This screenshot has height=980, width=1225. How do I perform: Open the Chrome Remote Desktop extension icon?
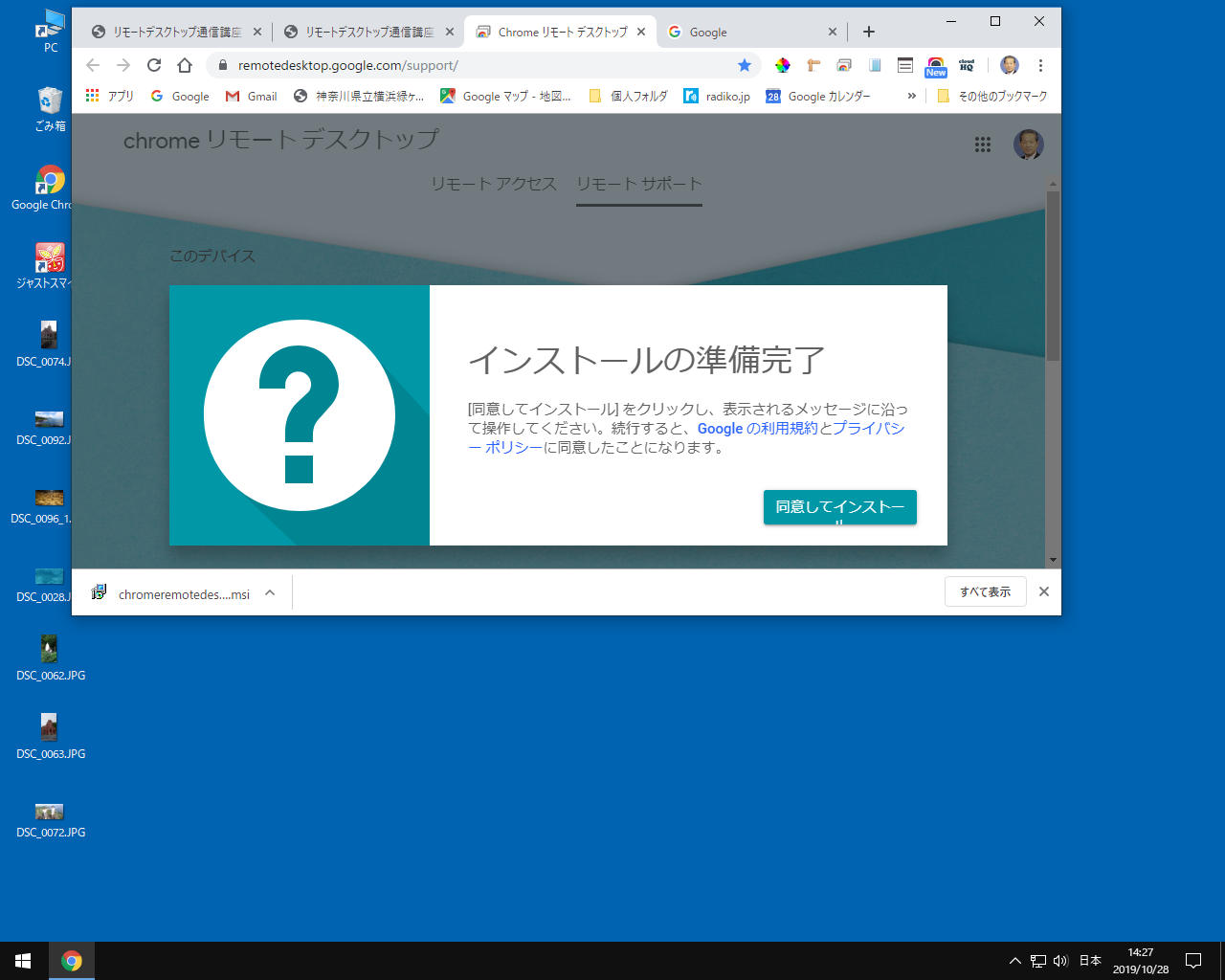pos(844,65)
